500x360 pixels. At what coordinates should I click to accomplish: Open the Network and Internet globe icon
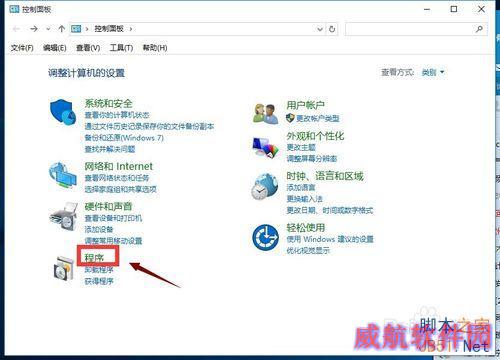point(62,176)
